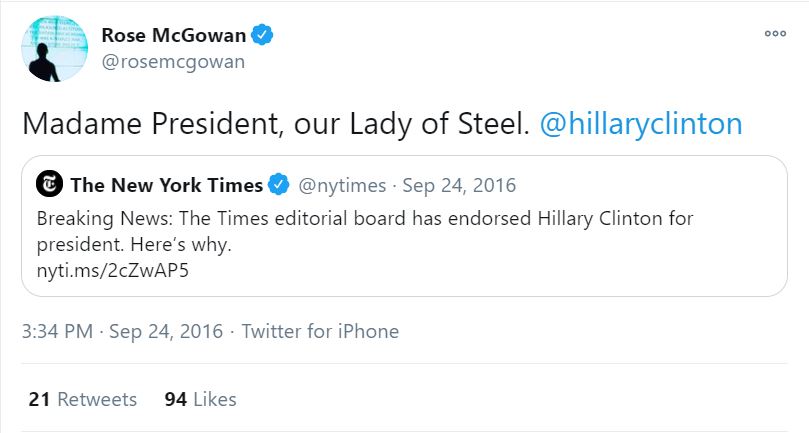Click the 3:34 PM tweet timestamp
809x433 pixels.
(55, 332)
